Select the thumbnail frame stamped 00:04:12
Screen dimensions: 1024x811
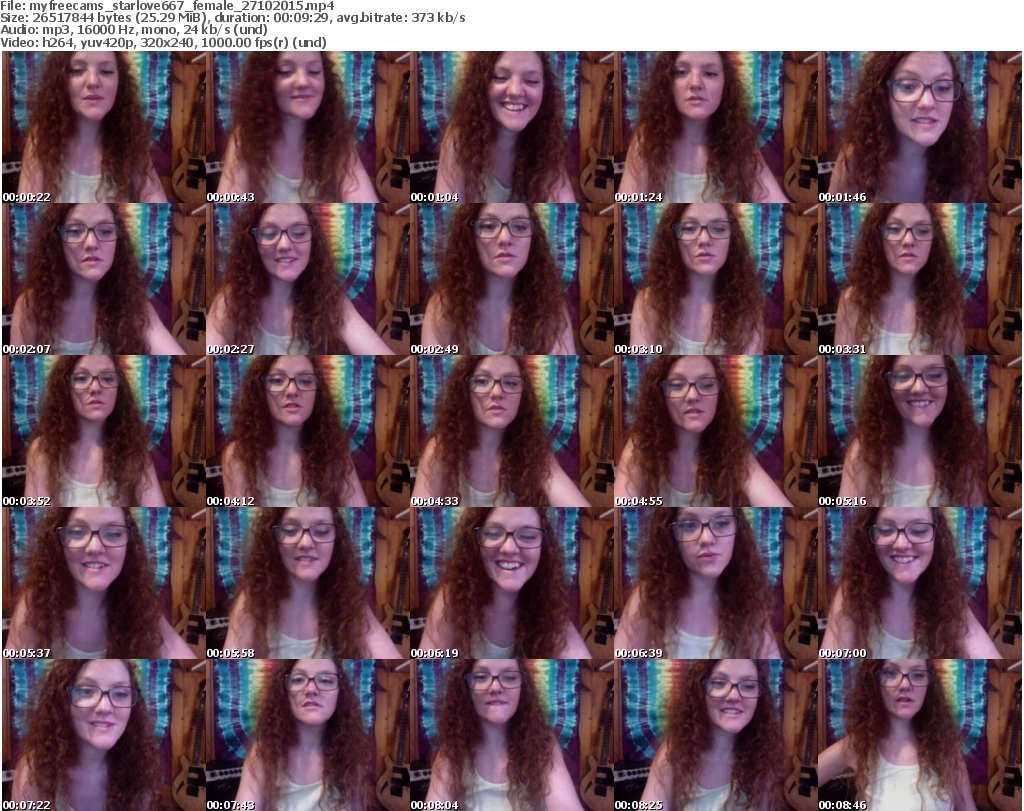308,431
